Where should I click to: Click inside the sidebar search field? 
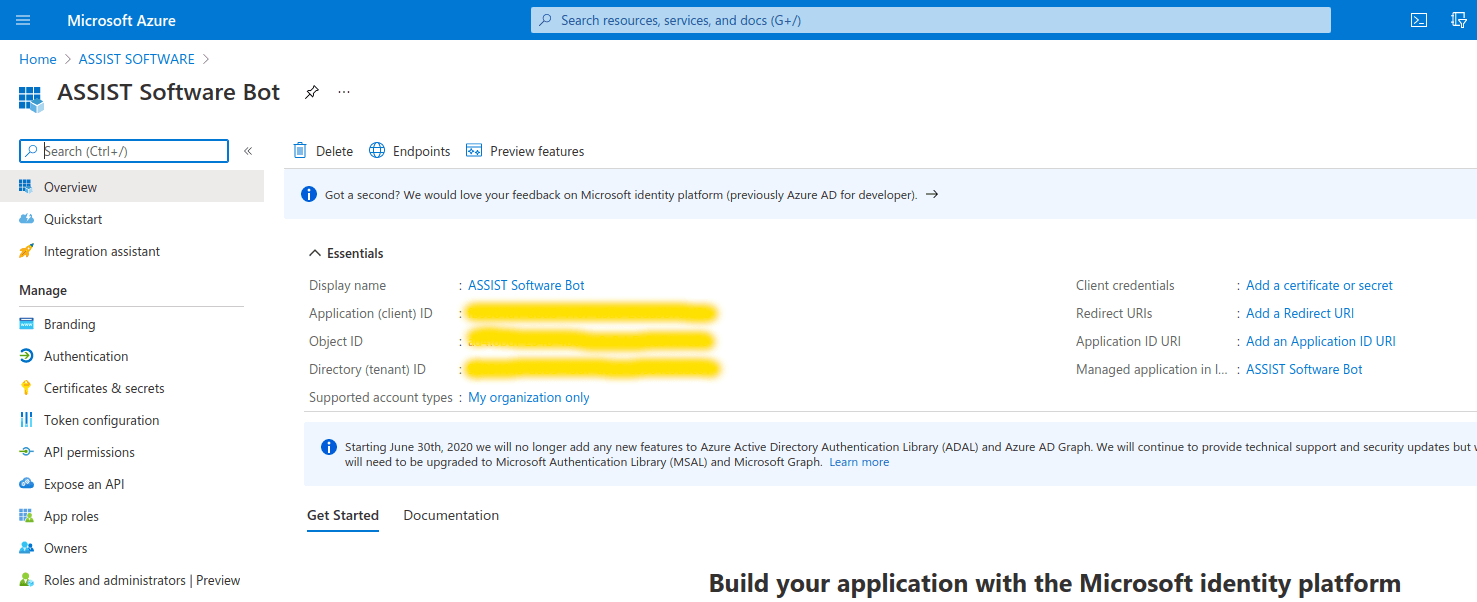tap(123, 150)
